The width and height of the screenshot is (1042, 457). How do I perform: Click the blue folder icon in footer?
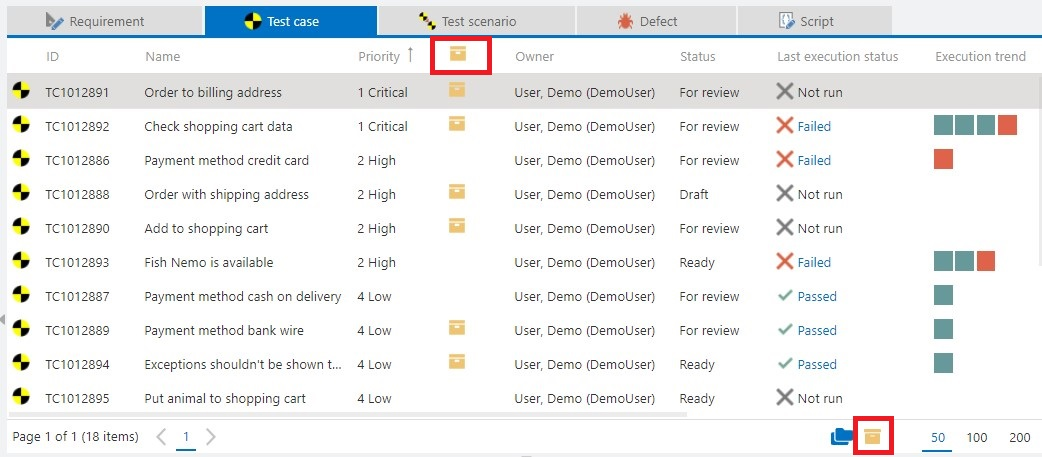tap(842, 436)
